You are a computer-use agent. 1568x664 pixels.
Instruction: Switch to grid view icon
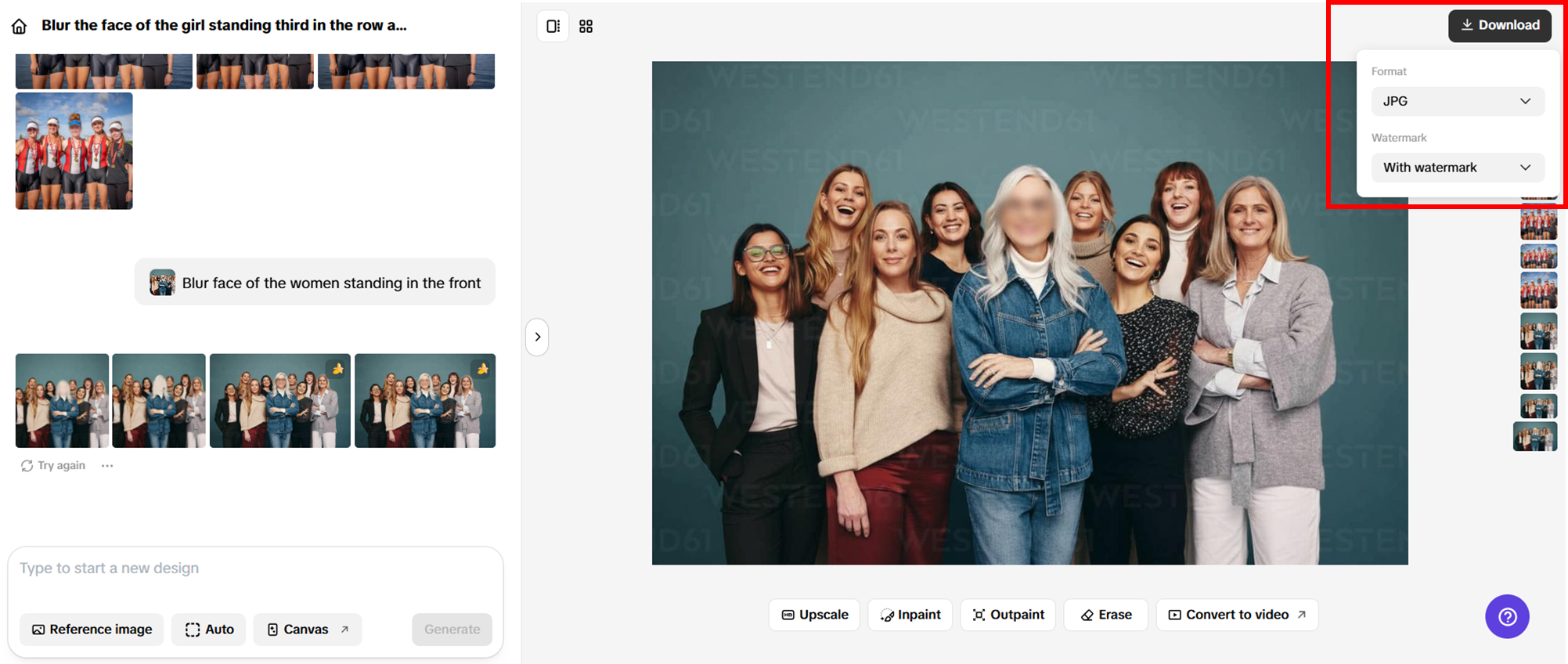tap(586, 27)
